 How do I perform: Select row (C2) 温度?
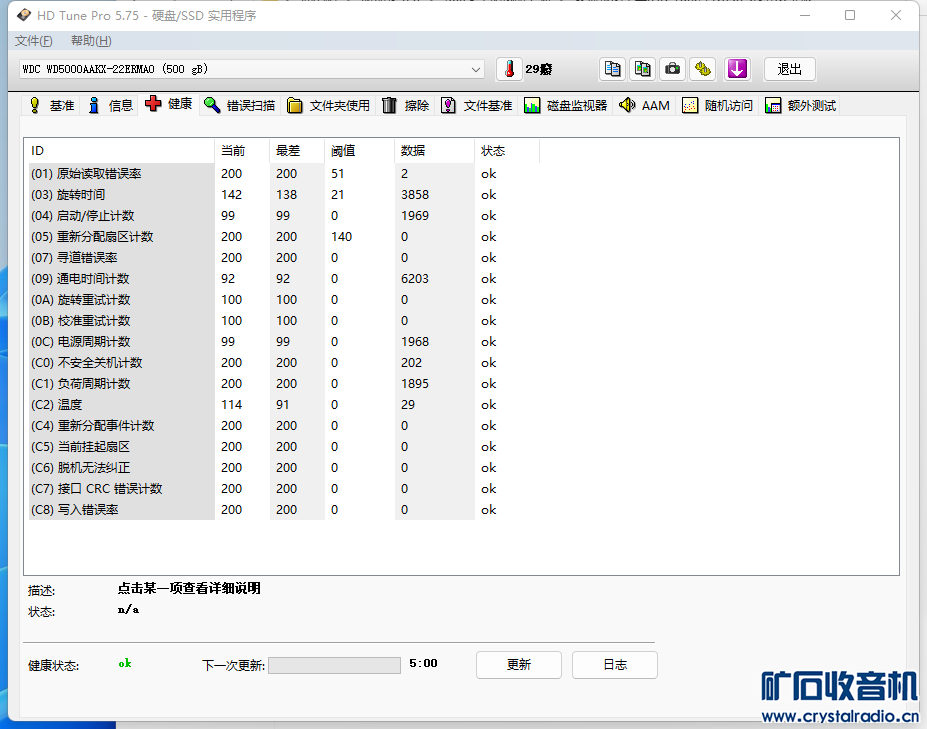[284, 404]
